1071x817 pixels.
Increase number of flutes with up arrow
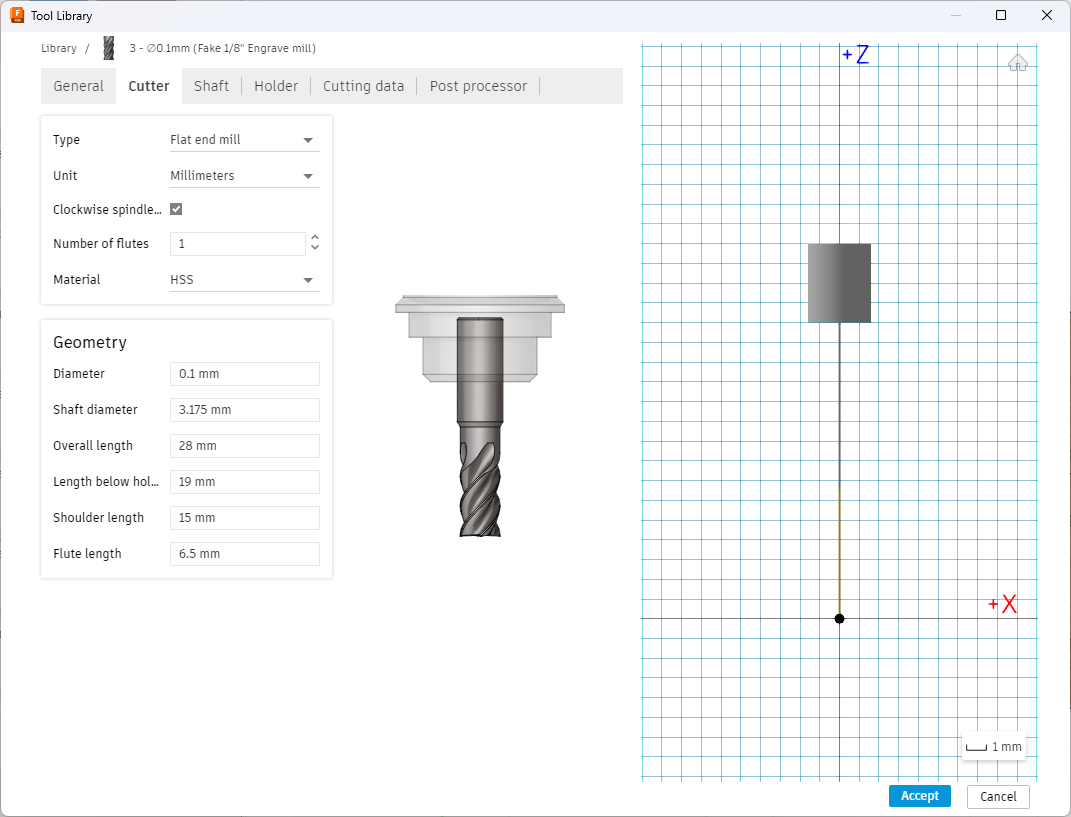coord(315,238)
